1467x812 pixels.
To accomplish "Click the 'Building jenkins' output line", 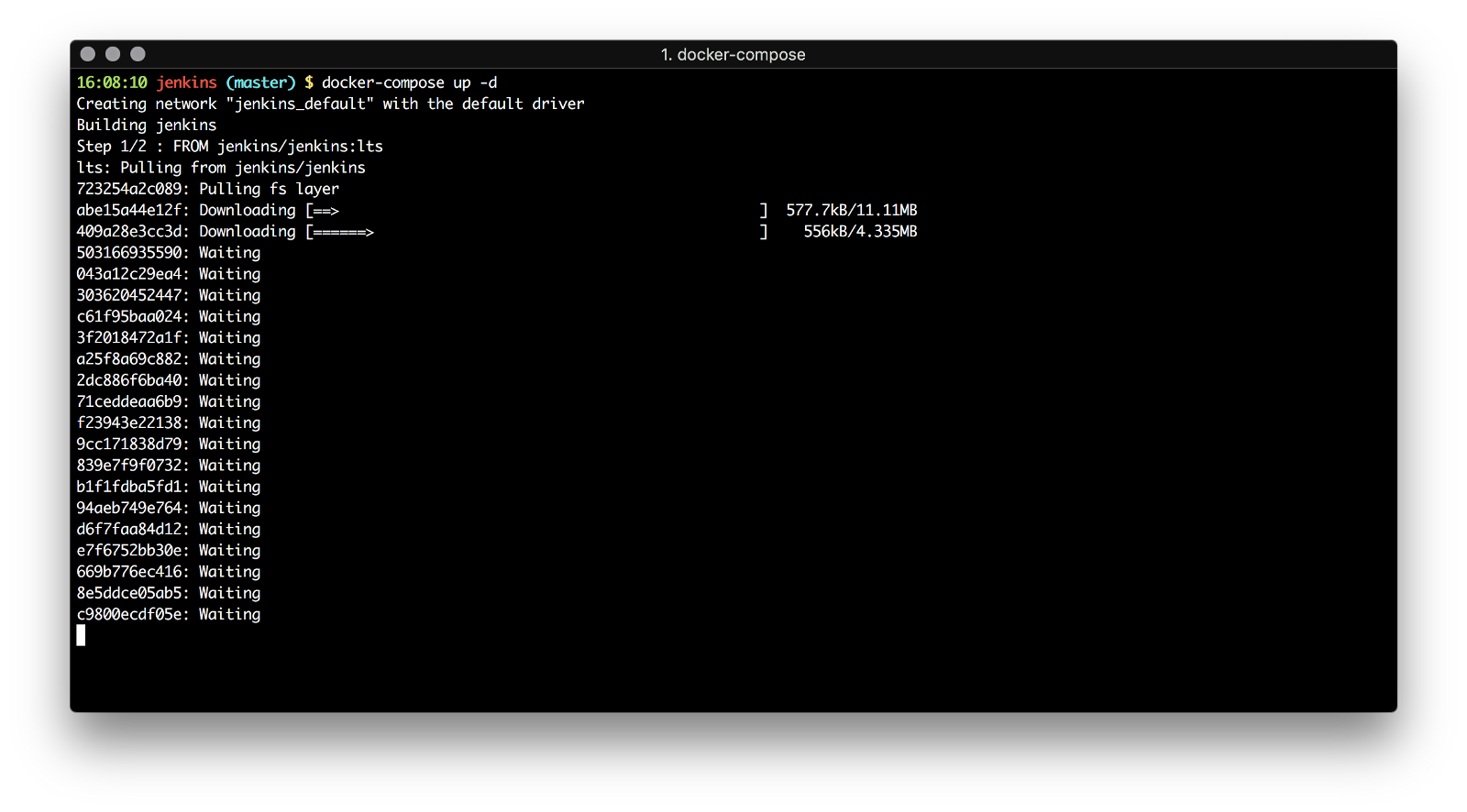I will tap(147, 125).
